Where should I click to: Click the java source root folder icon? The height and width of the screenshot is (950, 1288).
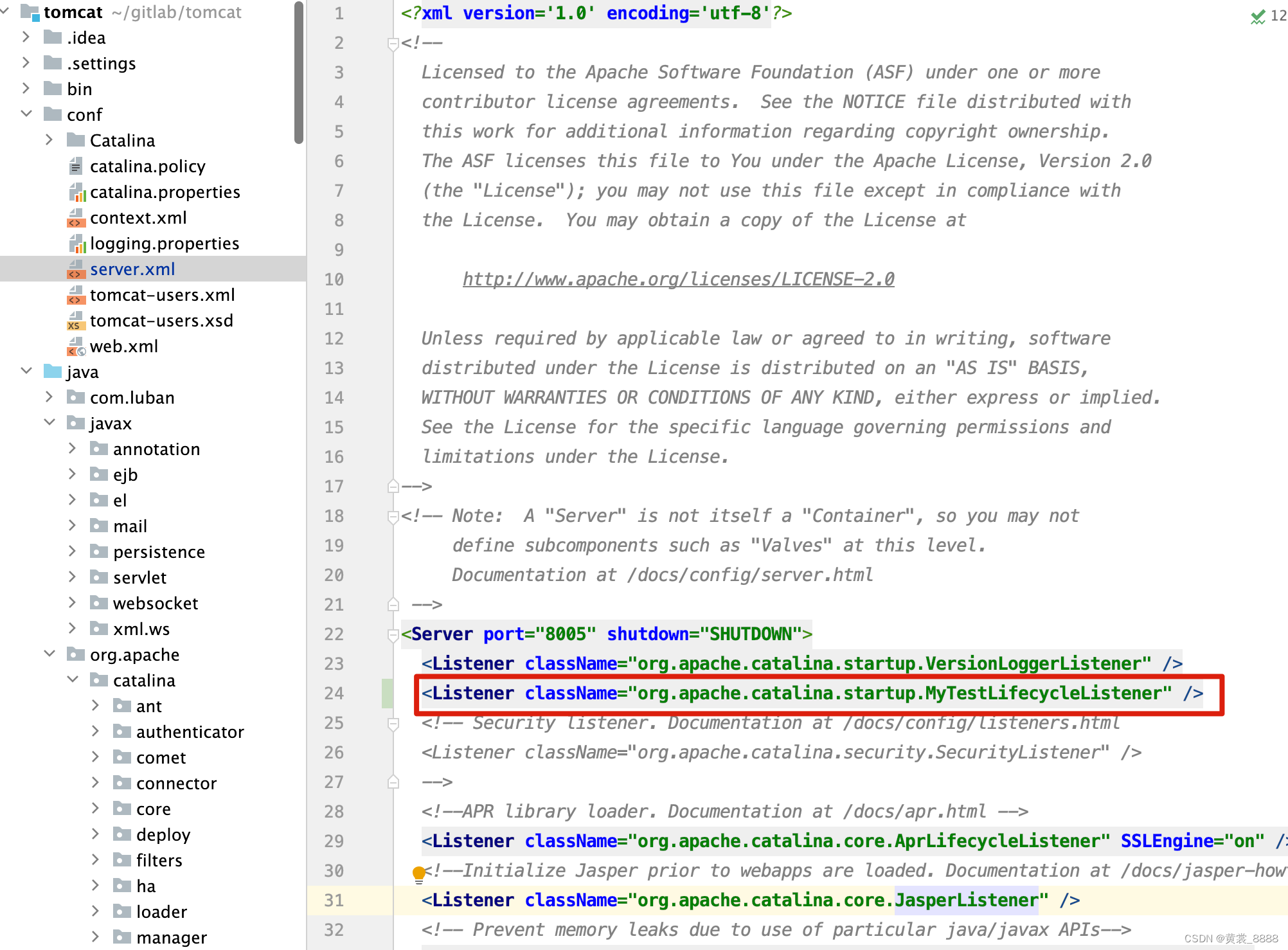click(53, 372)
